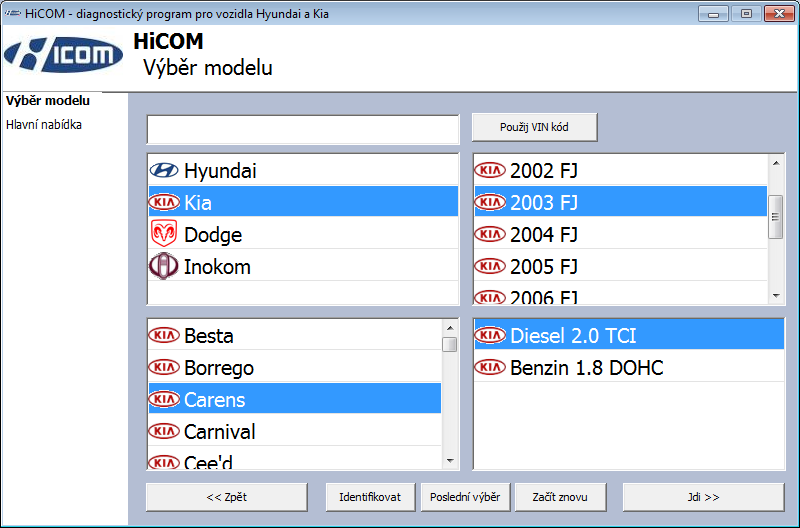Click the Inokom logo icon

pyautogui.click(x=164, y=266)
